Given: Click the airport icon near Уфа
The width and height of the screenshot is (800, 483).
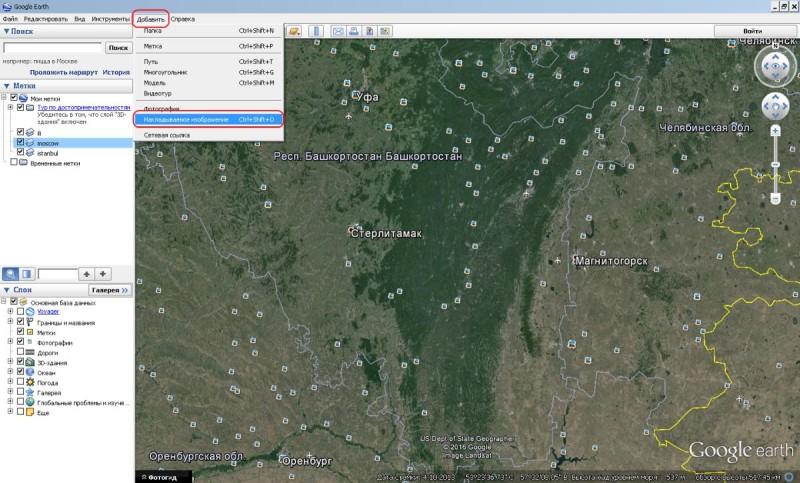Looking at the screenshot, I should pos(348,116).
